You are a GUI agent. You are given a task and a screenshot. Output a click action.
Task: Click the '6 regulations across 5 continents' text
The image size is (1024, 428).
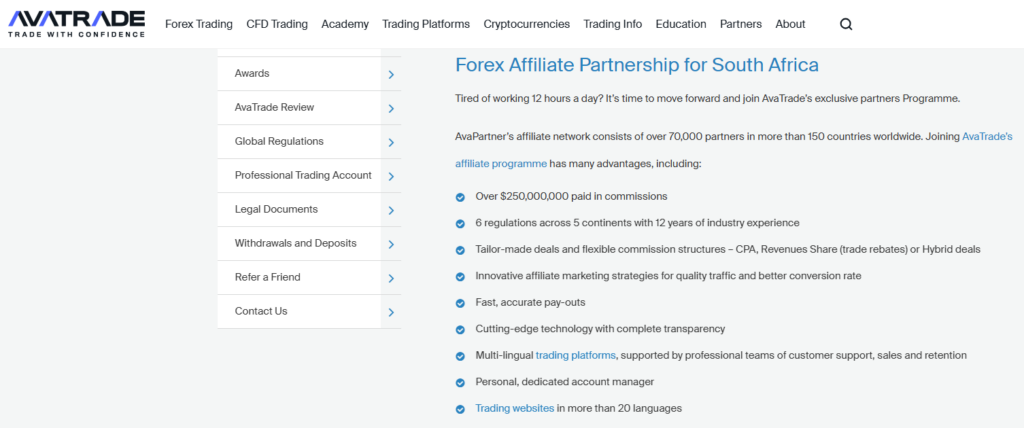[x=637, y=223]
